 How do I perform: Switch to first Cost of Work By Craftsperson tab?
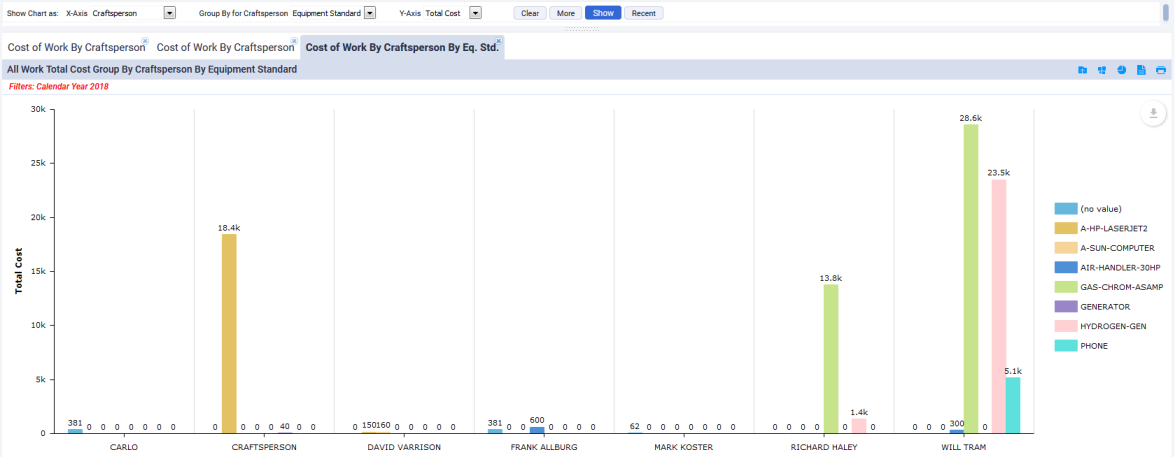pyautogui.click(x=76, y=47)
